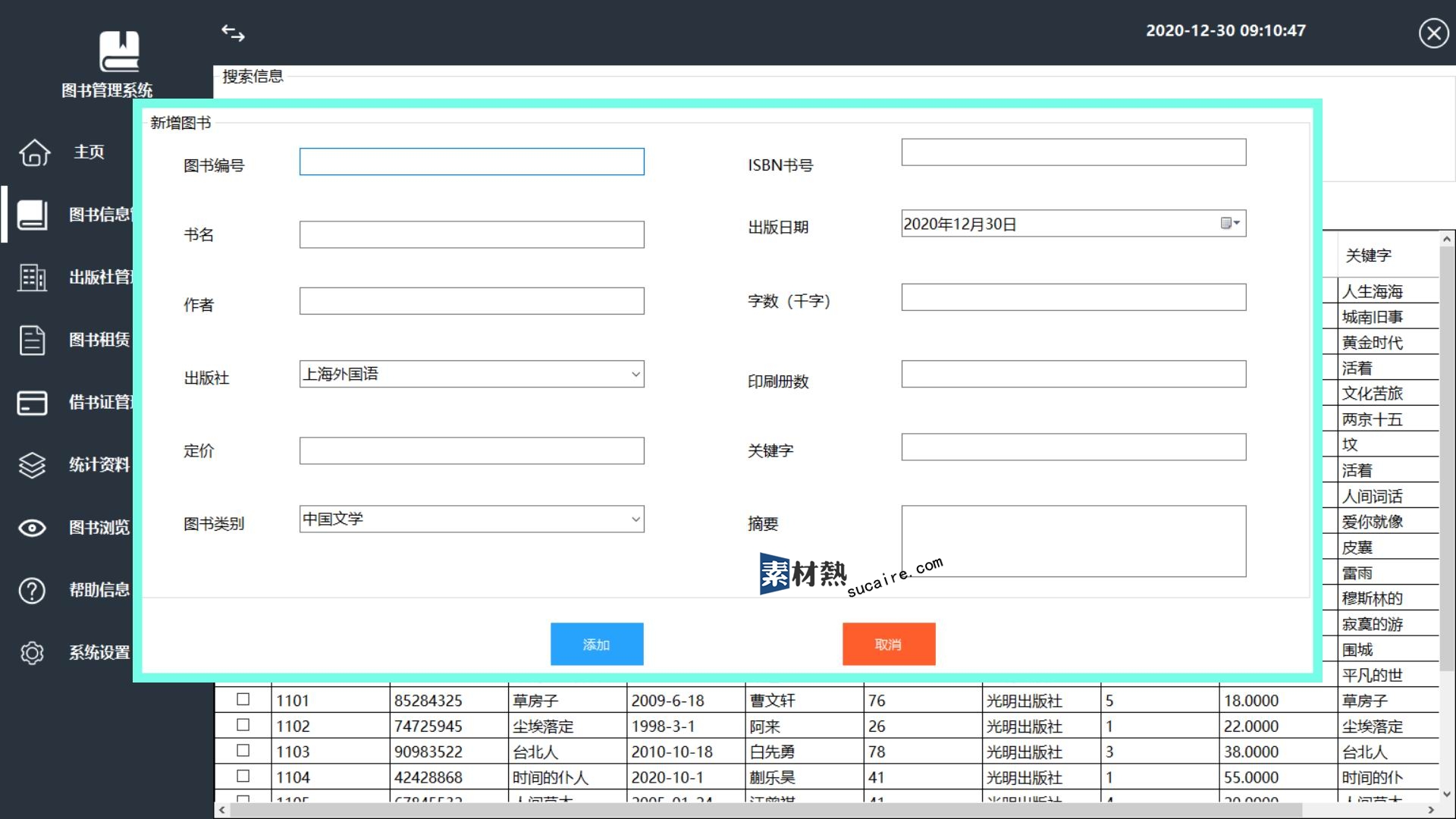Open the 图书租赁 menu item
Viewport: 1456px width, 819px height.
click(x=99, y=340)
